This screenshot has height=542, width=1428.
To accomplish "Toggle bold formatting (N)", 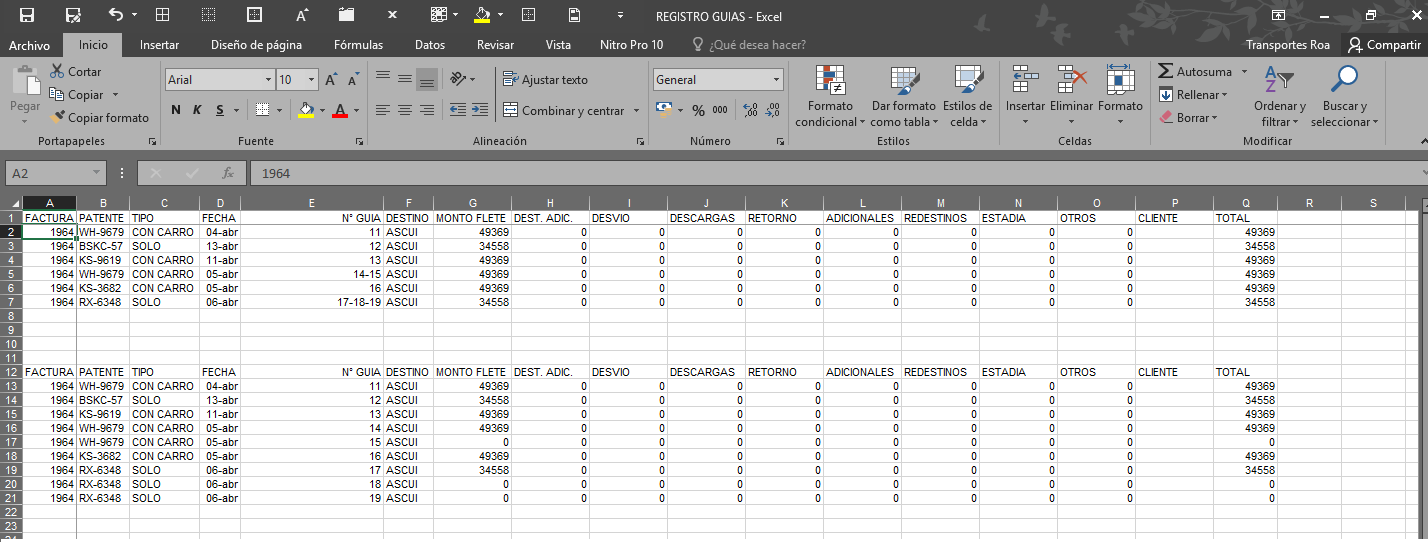I will (x=176, y=110).
